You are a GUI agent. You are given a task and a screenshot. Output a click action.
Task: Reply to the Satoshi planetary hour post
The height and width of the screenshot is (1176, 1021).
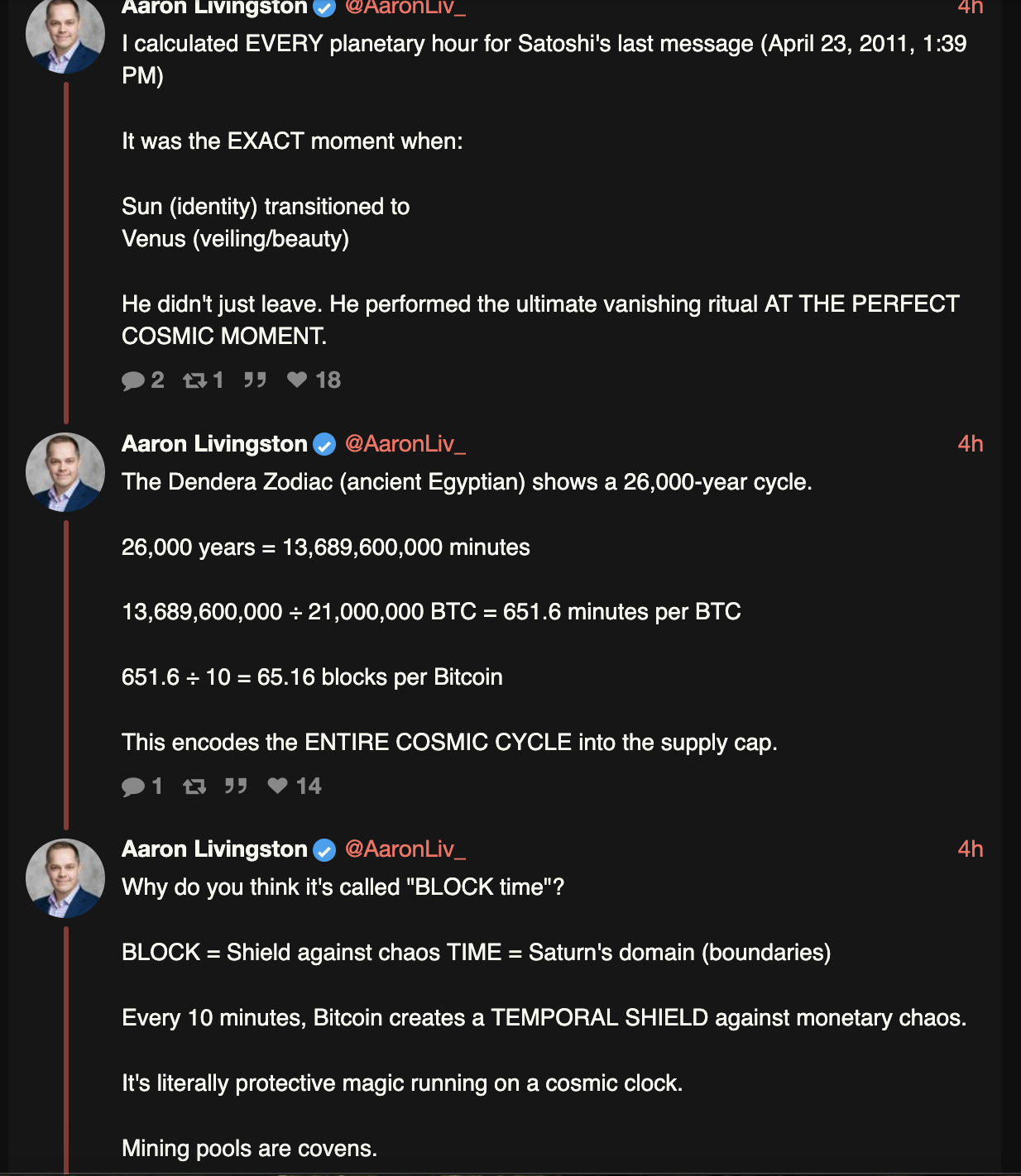(143, 380)
